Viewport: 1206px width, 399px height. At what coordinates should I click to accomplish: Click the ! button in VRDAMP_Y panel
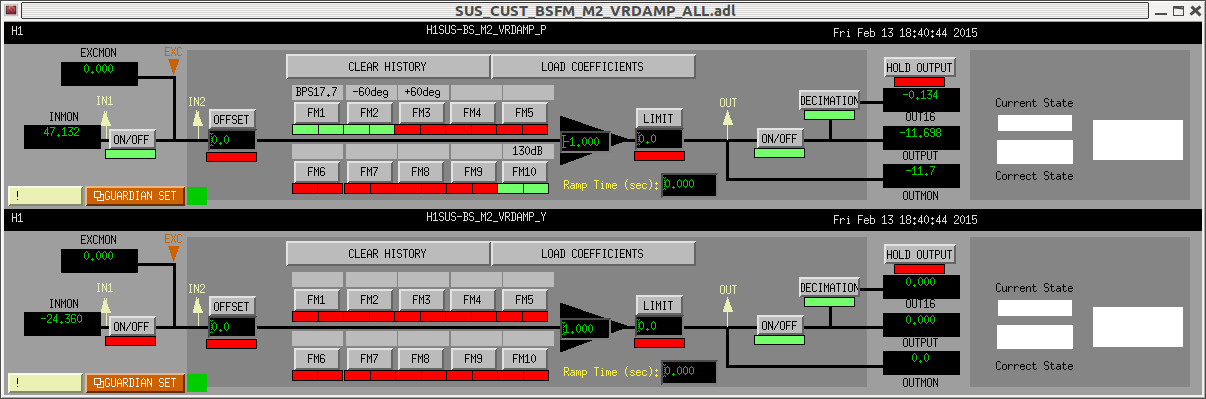coord(44,382)
